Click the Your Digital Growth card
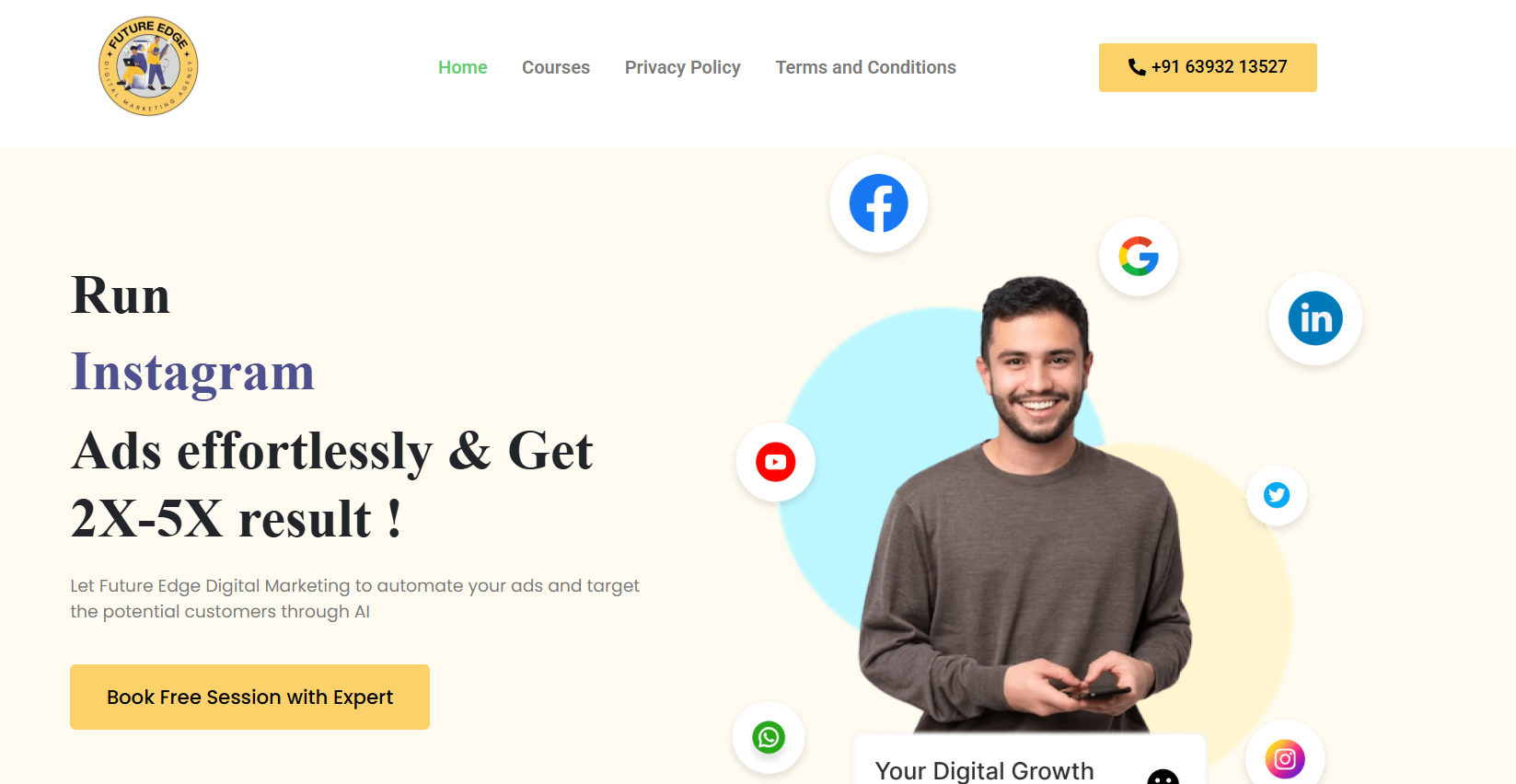 pyautogui.click(x=1029, y=760)
